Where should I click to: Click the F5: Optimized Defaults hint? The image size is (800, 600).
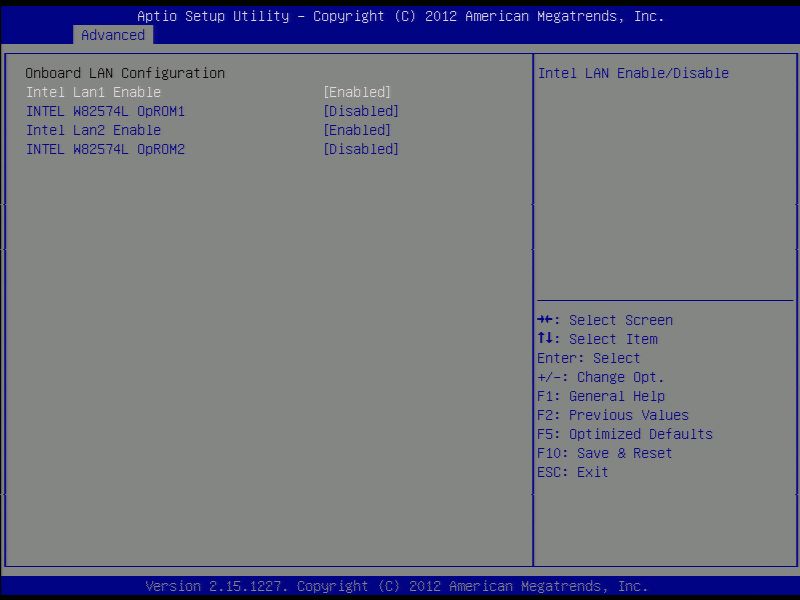625,434
